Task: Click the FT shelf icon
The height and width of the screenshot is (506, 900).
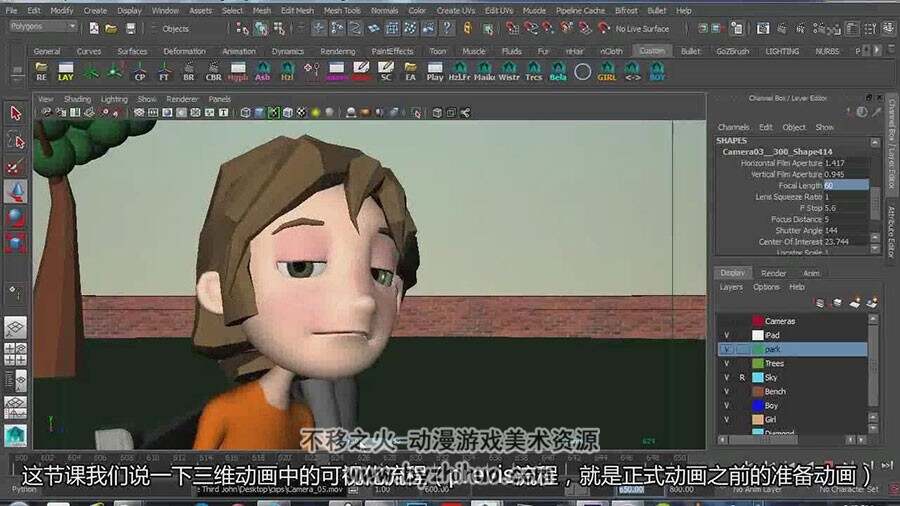Action: coord(164,72)
